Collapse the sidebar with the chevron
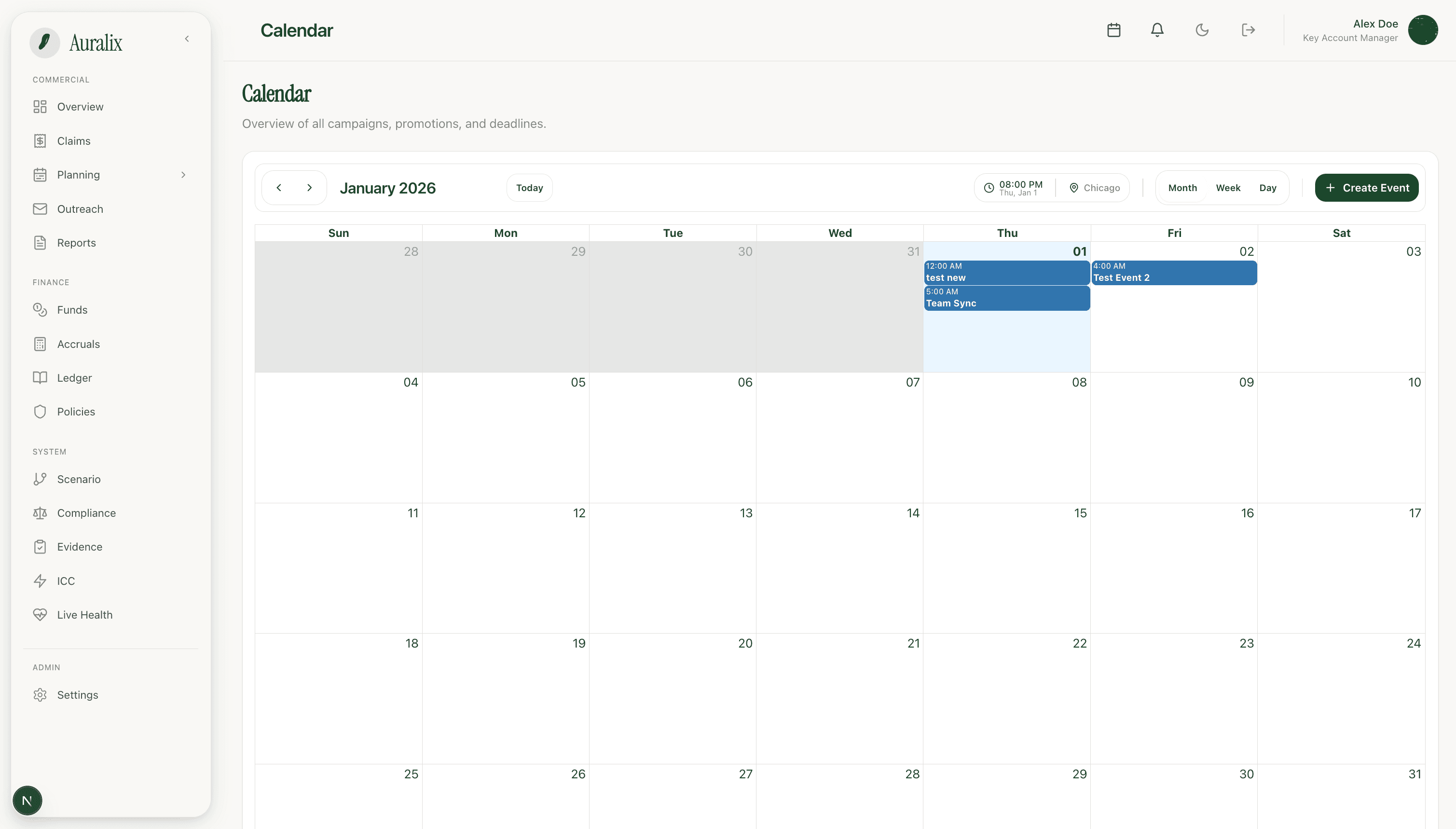Viewport: 1456px width, 829px height. 187,38
